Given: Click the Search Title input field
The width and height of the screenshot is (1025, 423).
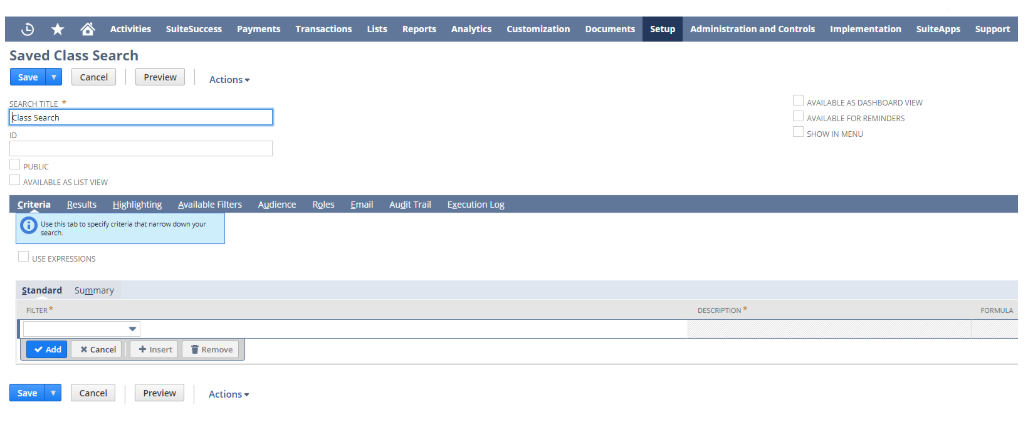Looking at the screenshot, I should (x=141, y=118).
